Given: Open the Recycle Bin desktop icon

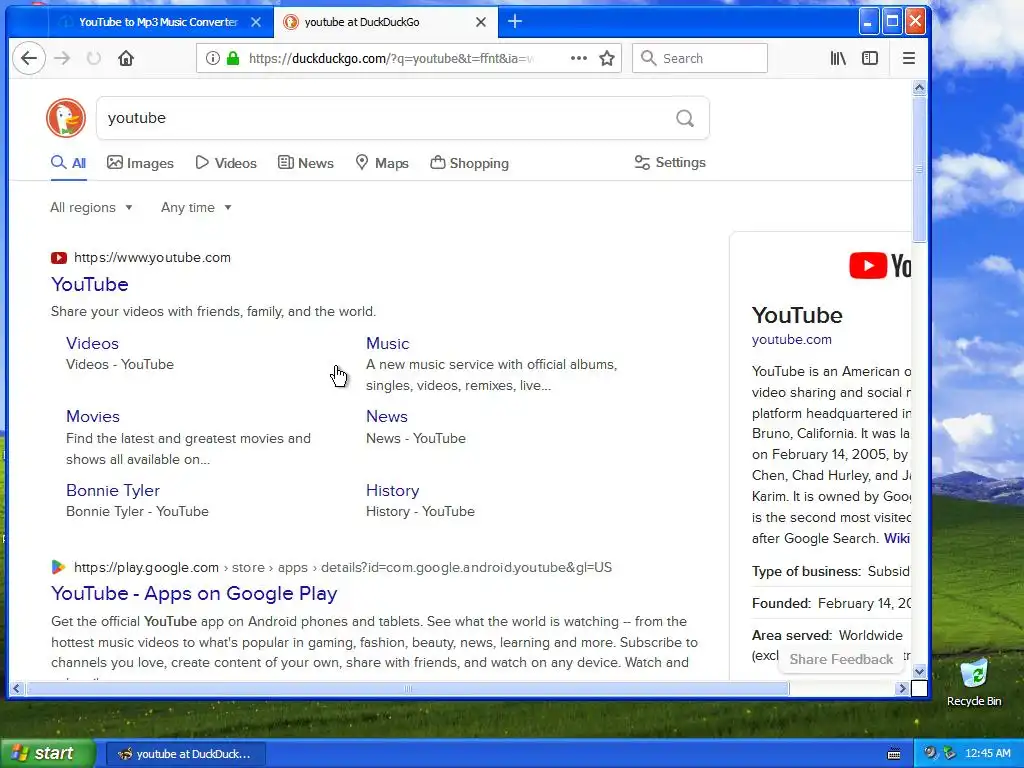Looking at the screenshot, I should click(x=974, y=682).
